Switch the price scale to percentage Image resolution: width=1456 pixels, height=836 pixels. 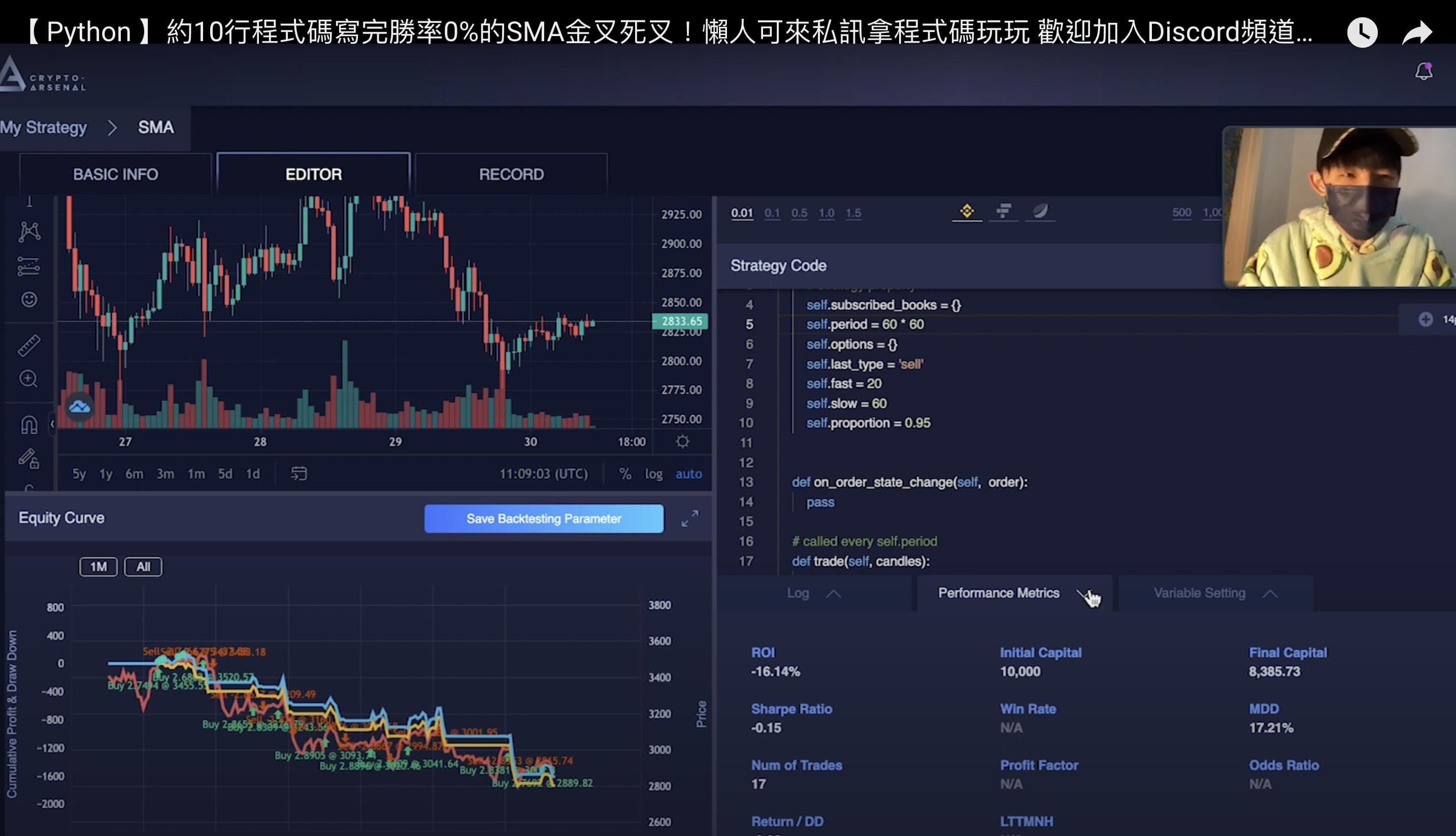[624, 474]
